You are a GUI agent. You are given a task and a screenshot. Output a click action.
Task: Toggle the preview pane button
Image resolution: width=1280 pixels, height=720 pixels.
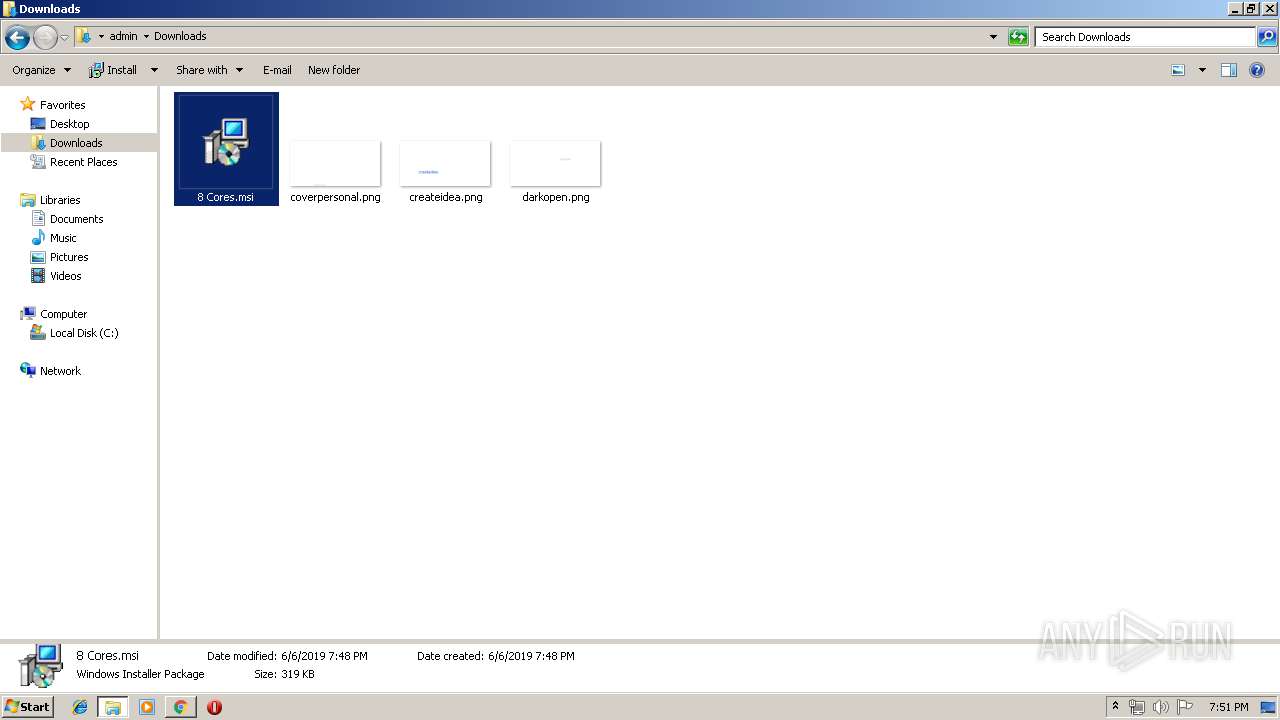[1229, 70]
